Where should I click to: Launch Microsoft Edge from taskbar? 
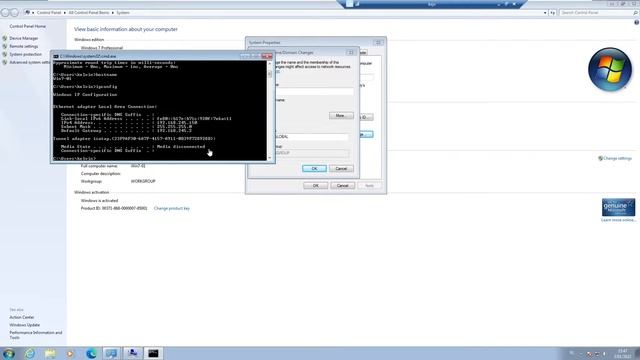coord(91,353)
